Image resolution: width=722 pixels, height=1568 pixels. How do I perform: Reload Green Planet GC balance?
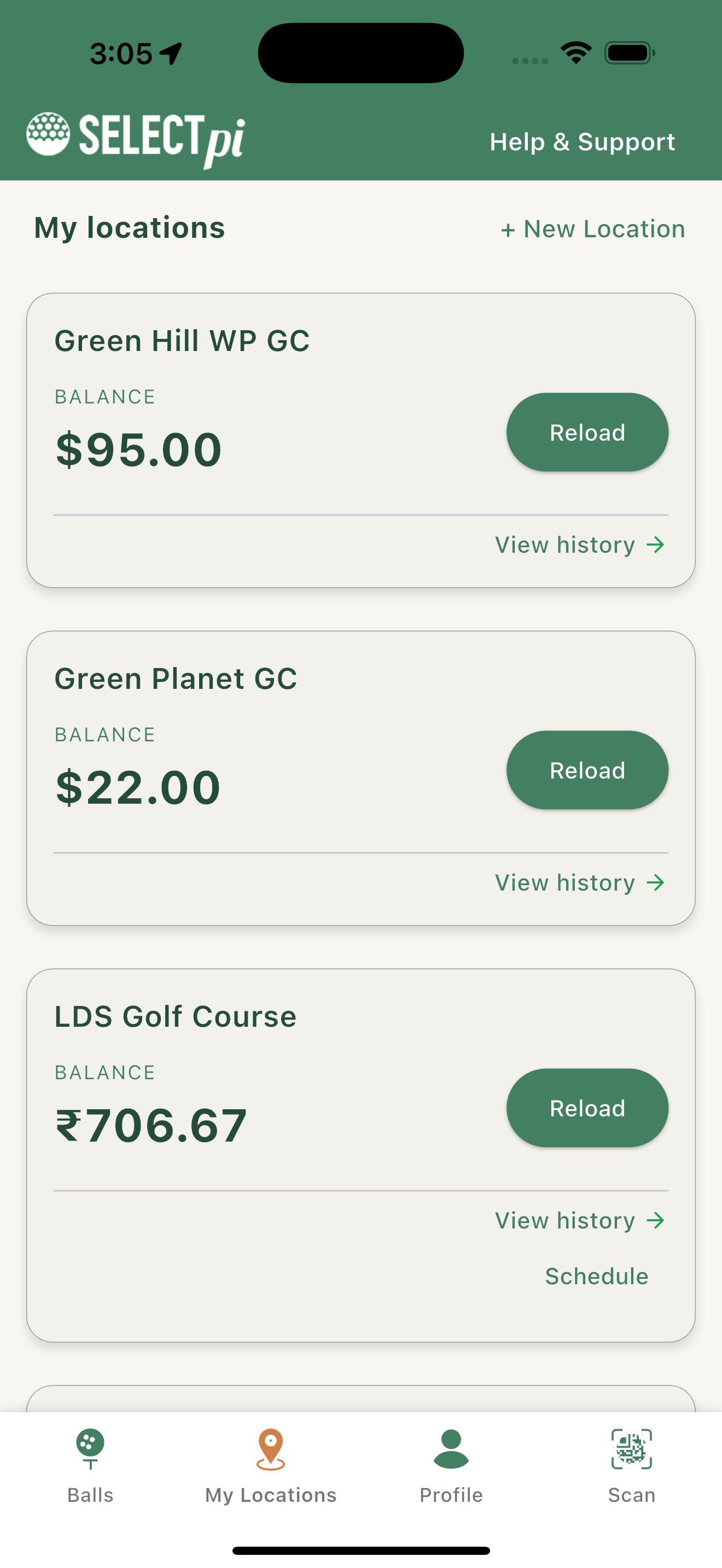(587, 770)
